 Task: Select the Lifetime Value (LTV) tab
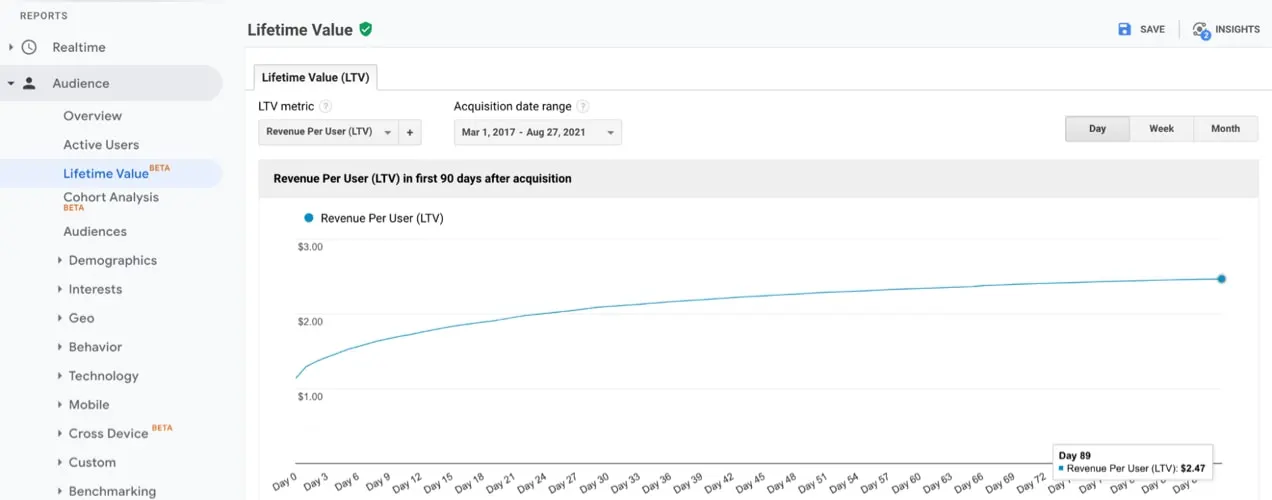315,77
